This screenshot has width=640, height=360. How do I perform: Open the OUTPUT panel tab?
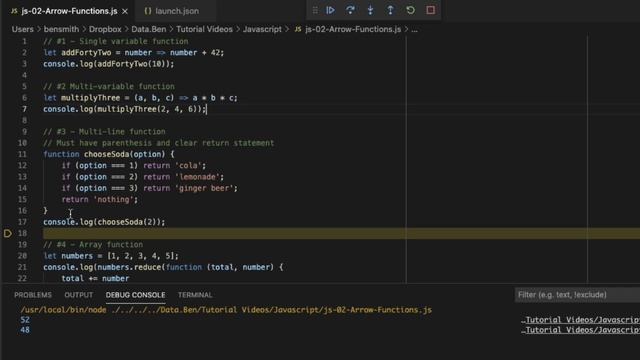click(78, 295)
